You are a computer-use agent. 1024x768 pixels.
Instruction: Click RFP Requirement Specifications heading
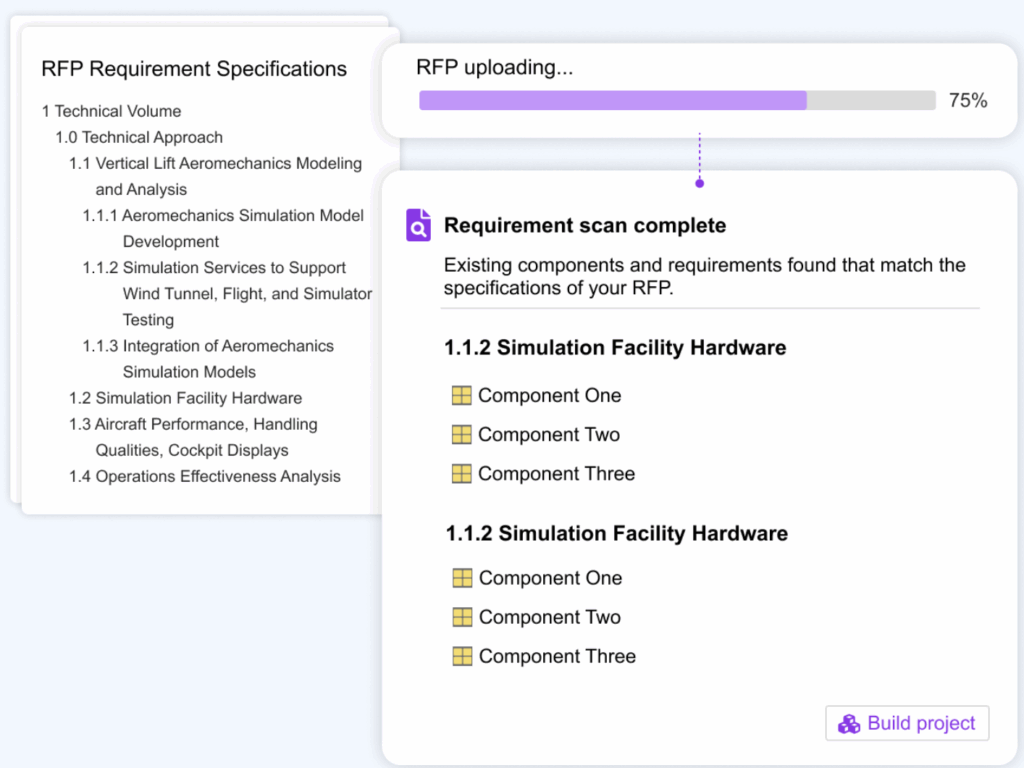click(x=194, y=69)
